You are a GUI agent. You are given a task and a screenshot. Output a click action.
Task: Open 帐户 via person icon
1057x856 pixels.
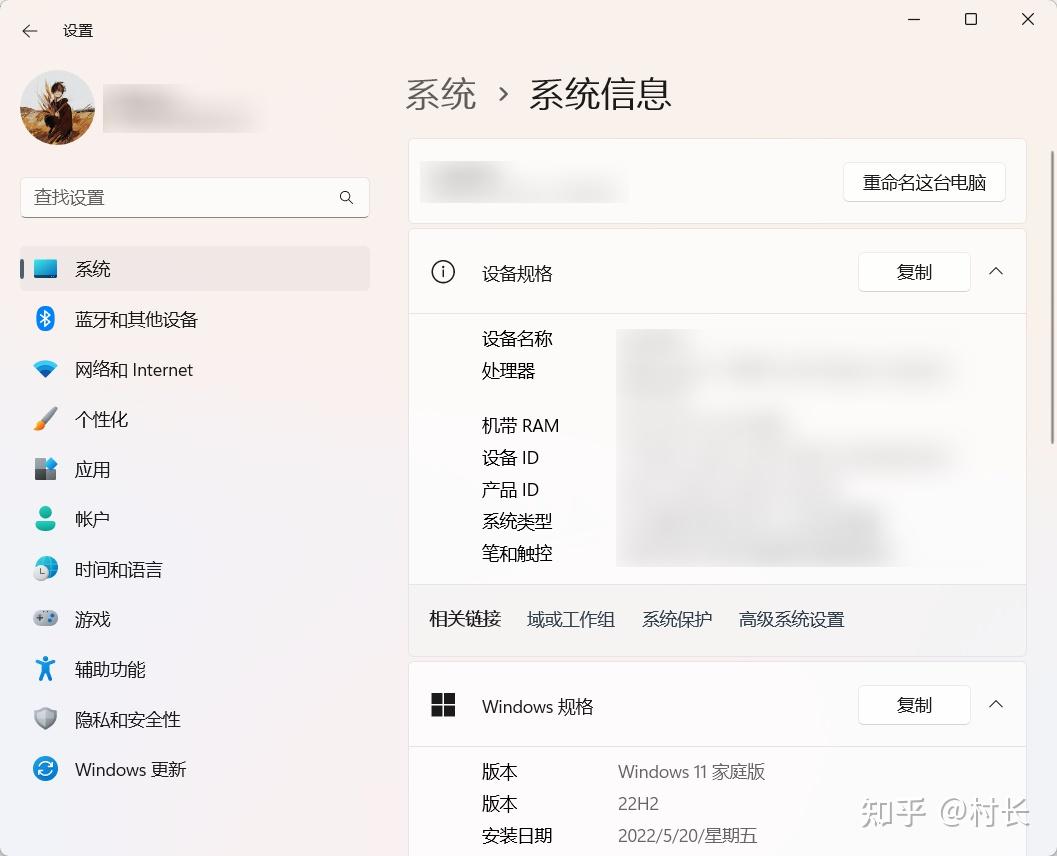pos(45,519)
